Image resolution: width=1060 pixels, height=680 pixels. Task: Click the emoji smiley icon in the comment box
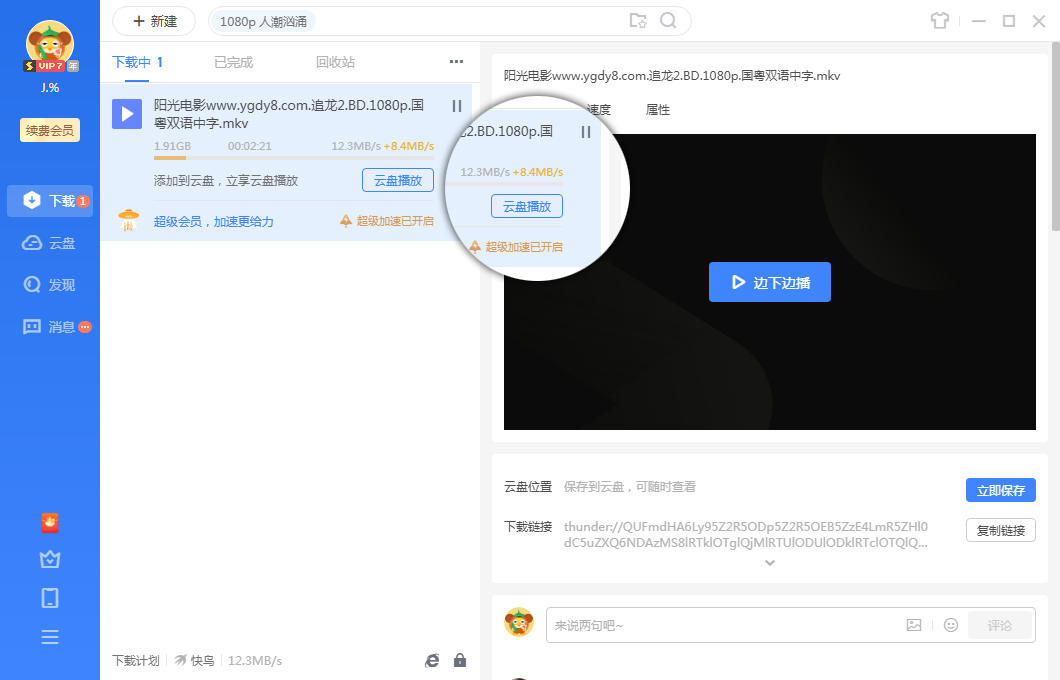tap(951, 625)
